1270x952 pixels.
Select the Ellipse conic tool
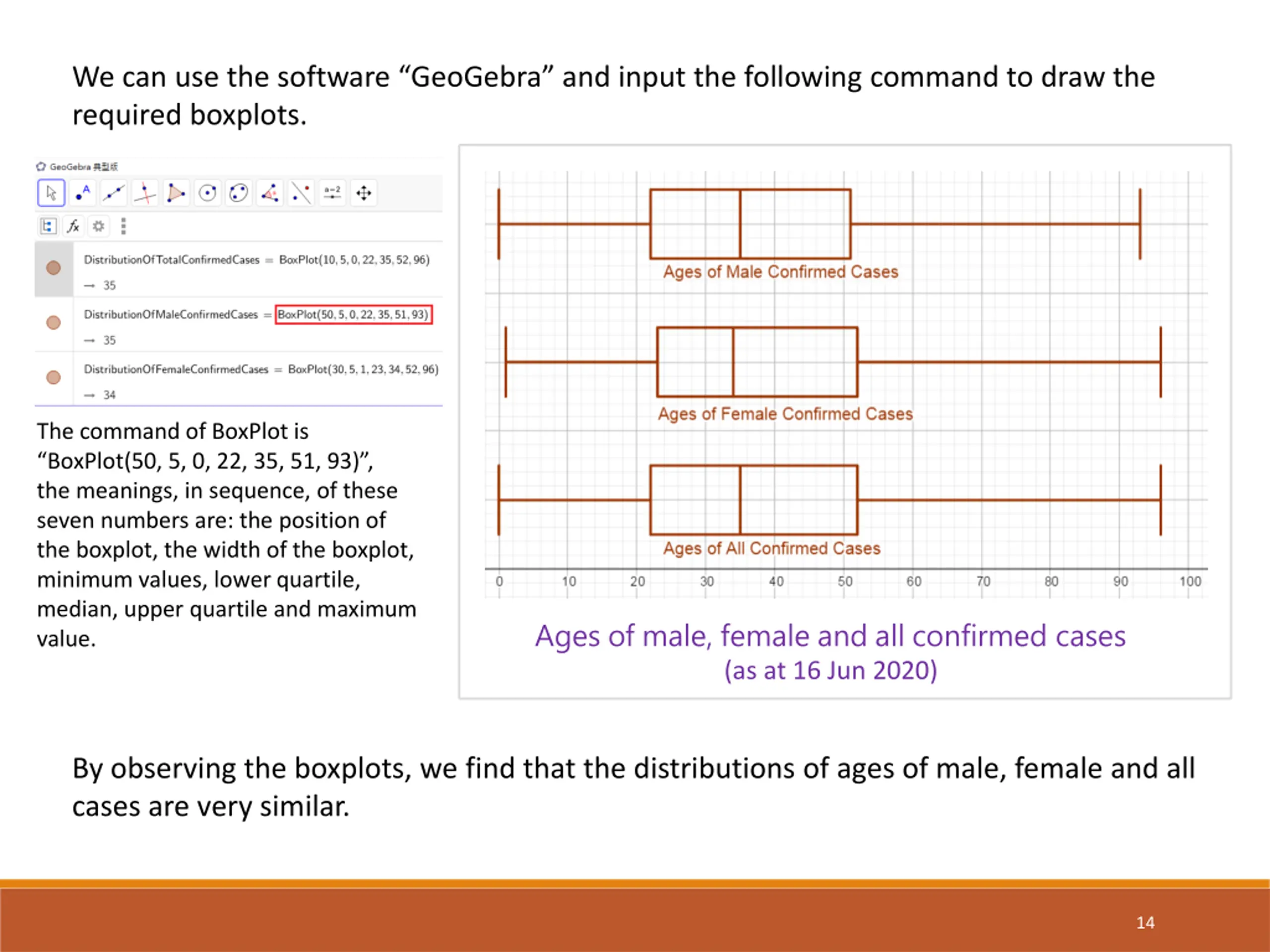pyautogui.click(x=238, y=193)
